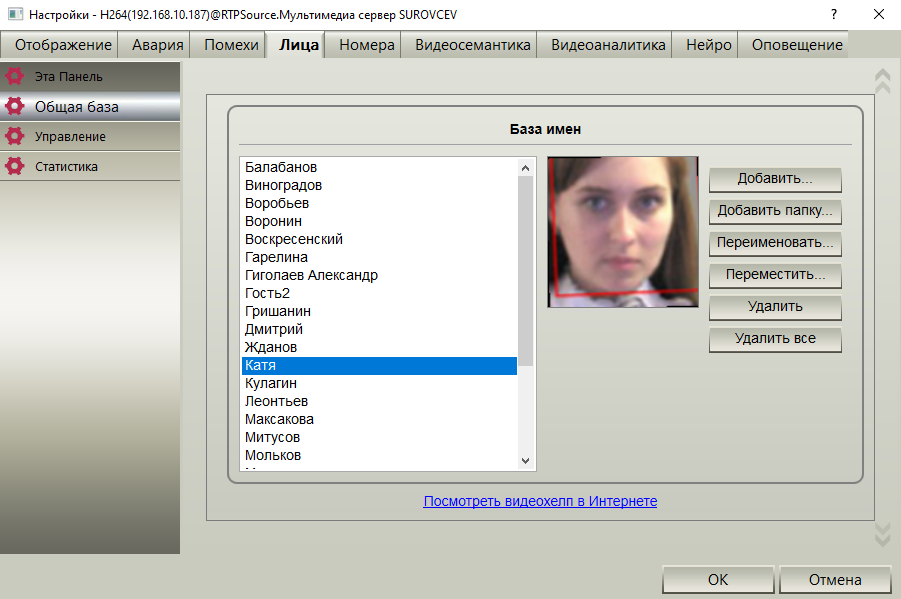Viewport: 901px width, 599px height.
Task: Click the face photo thumbnail
Action: tap(623, 232)
